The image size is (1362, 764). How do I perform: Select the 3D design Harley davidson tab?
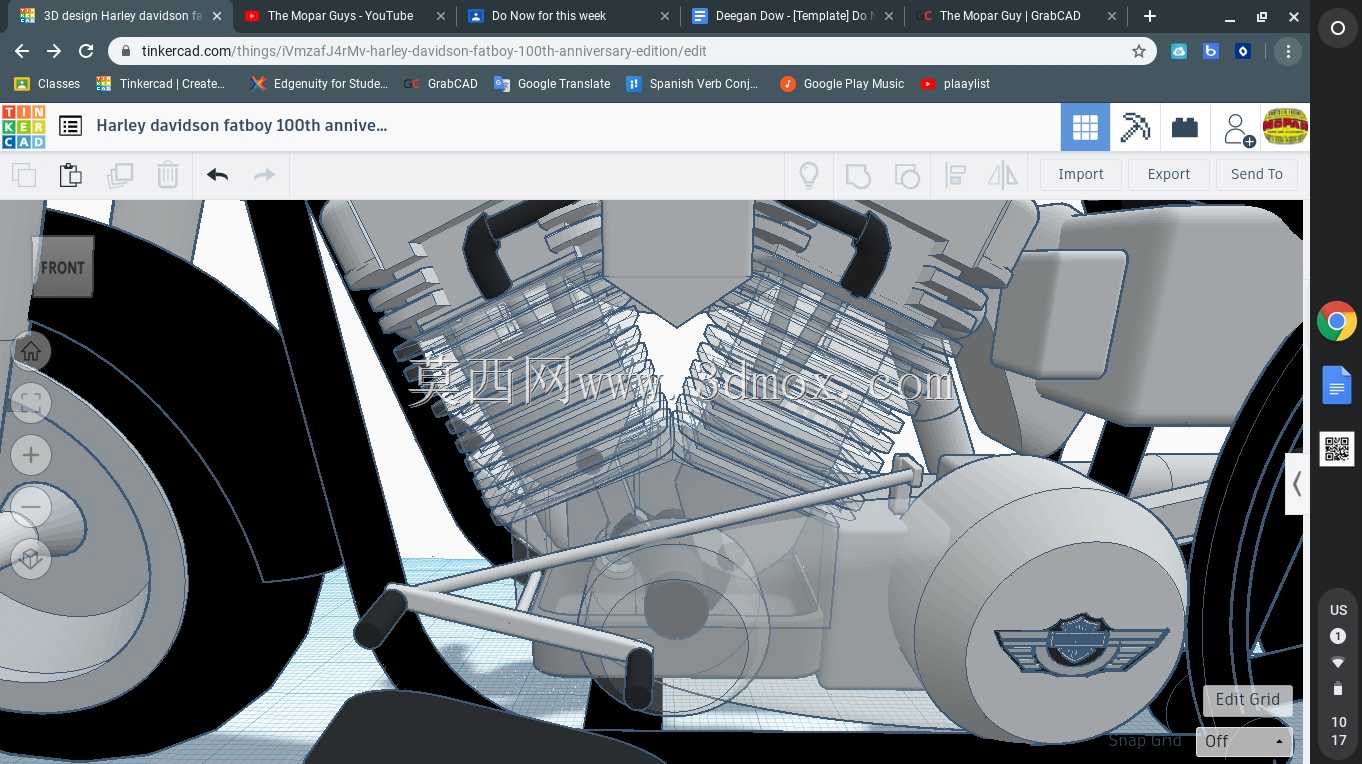[122, 16]
